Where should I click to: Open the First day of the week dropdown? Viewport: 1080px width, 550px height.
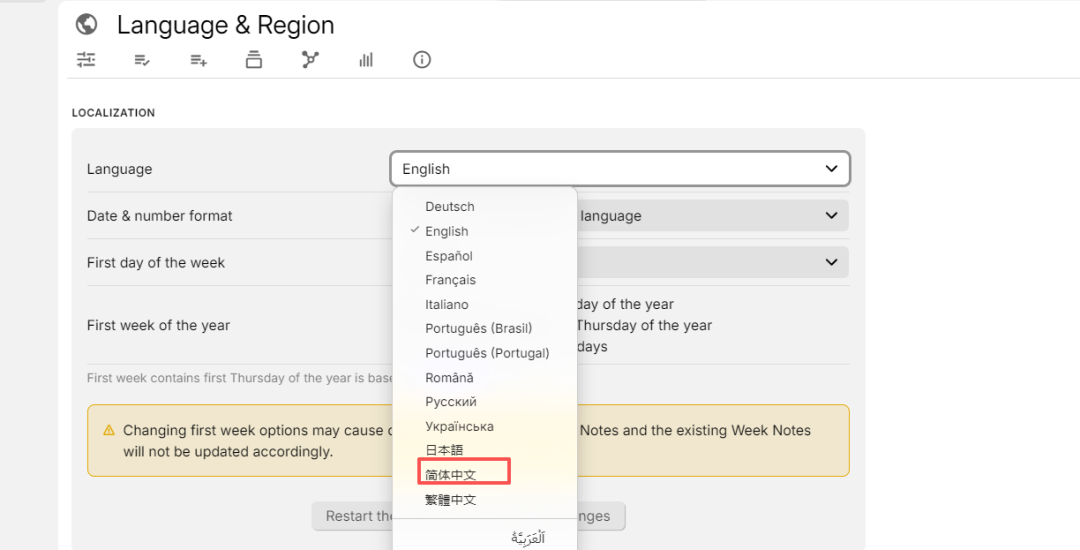(x=831, y=262)
